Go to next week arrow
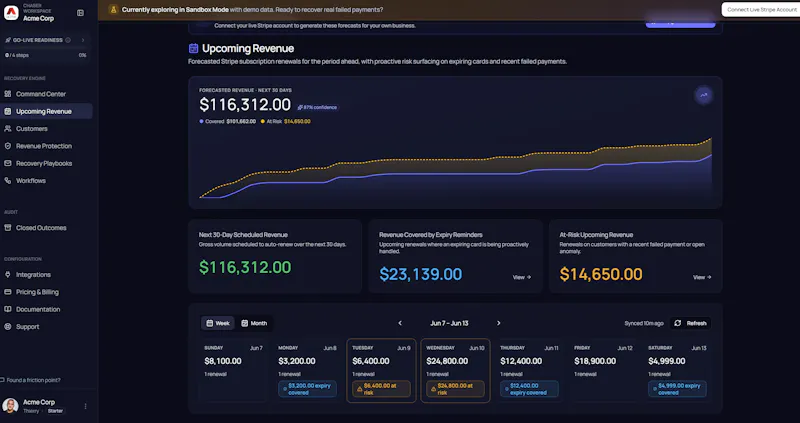The image size is (800, 423). pyautogui.click(x=498, y=323)
